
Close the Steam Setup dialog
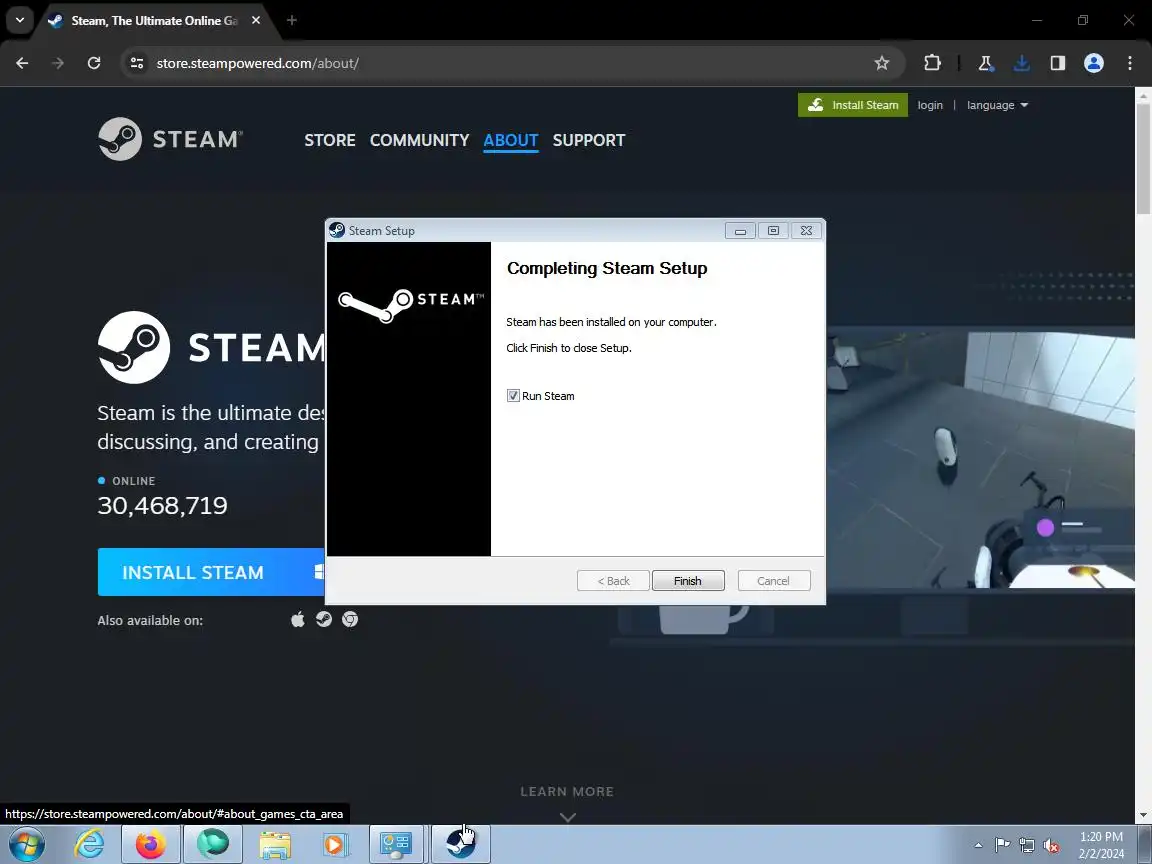(x=806, y=231)
